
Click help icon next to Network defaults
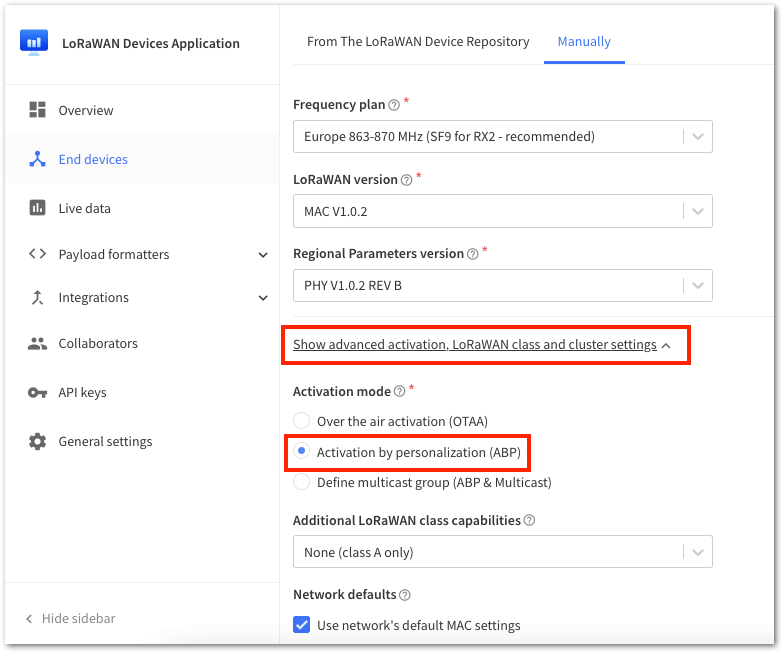click(x=405, y=595)
